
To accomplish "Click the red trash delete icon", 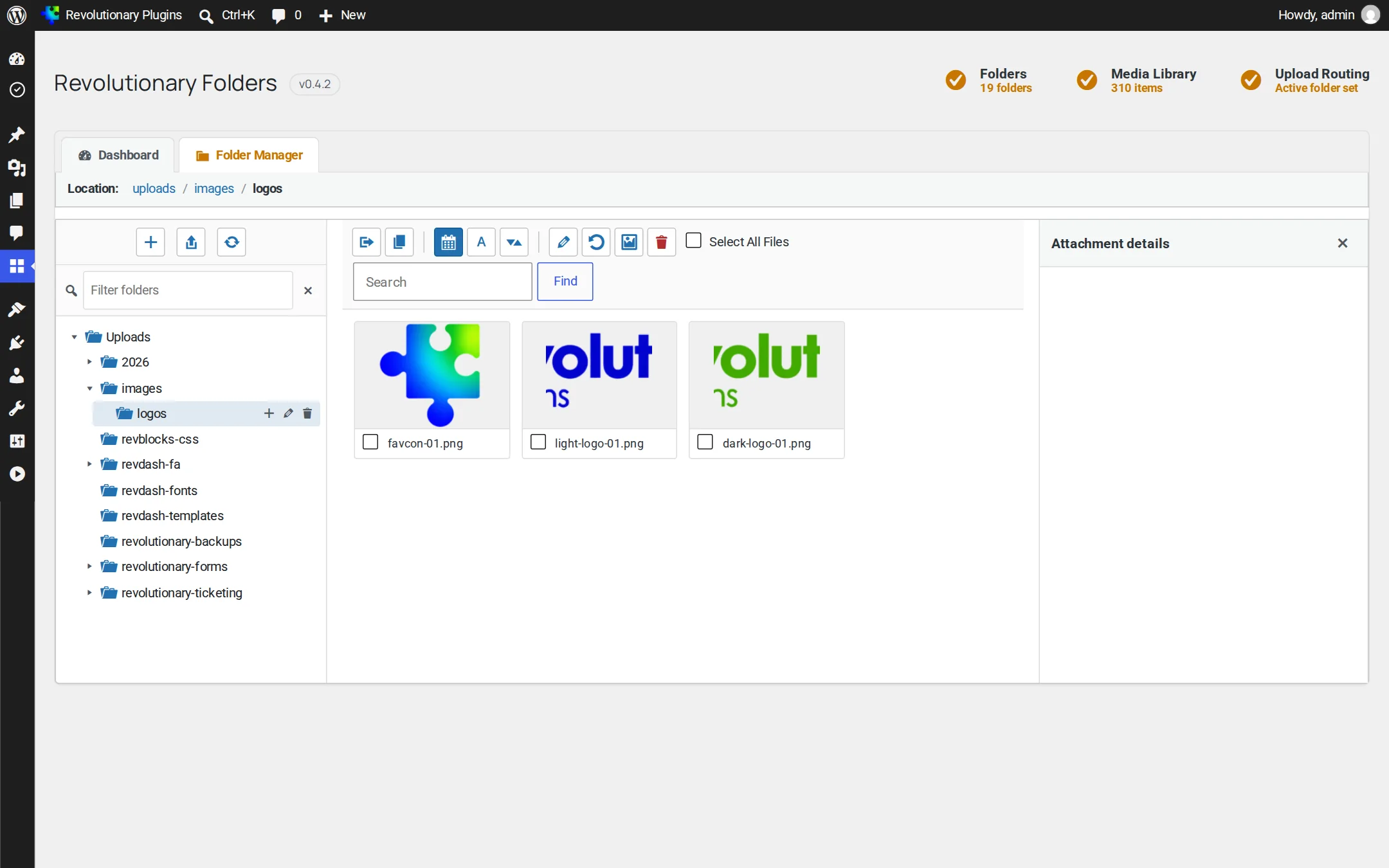I will coord(662,242).
